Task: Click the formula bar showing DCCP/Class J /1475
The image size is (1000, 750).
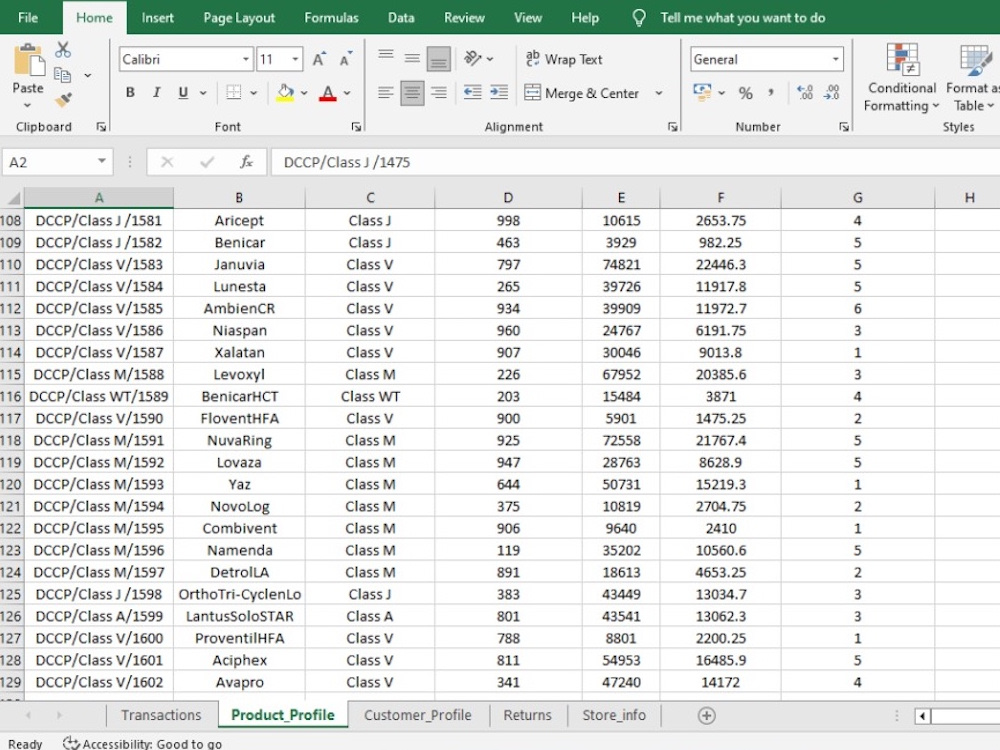Action: pos(635,162)
